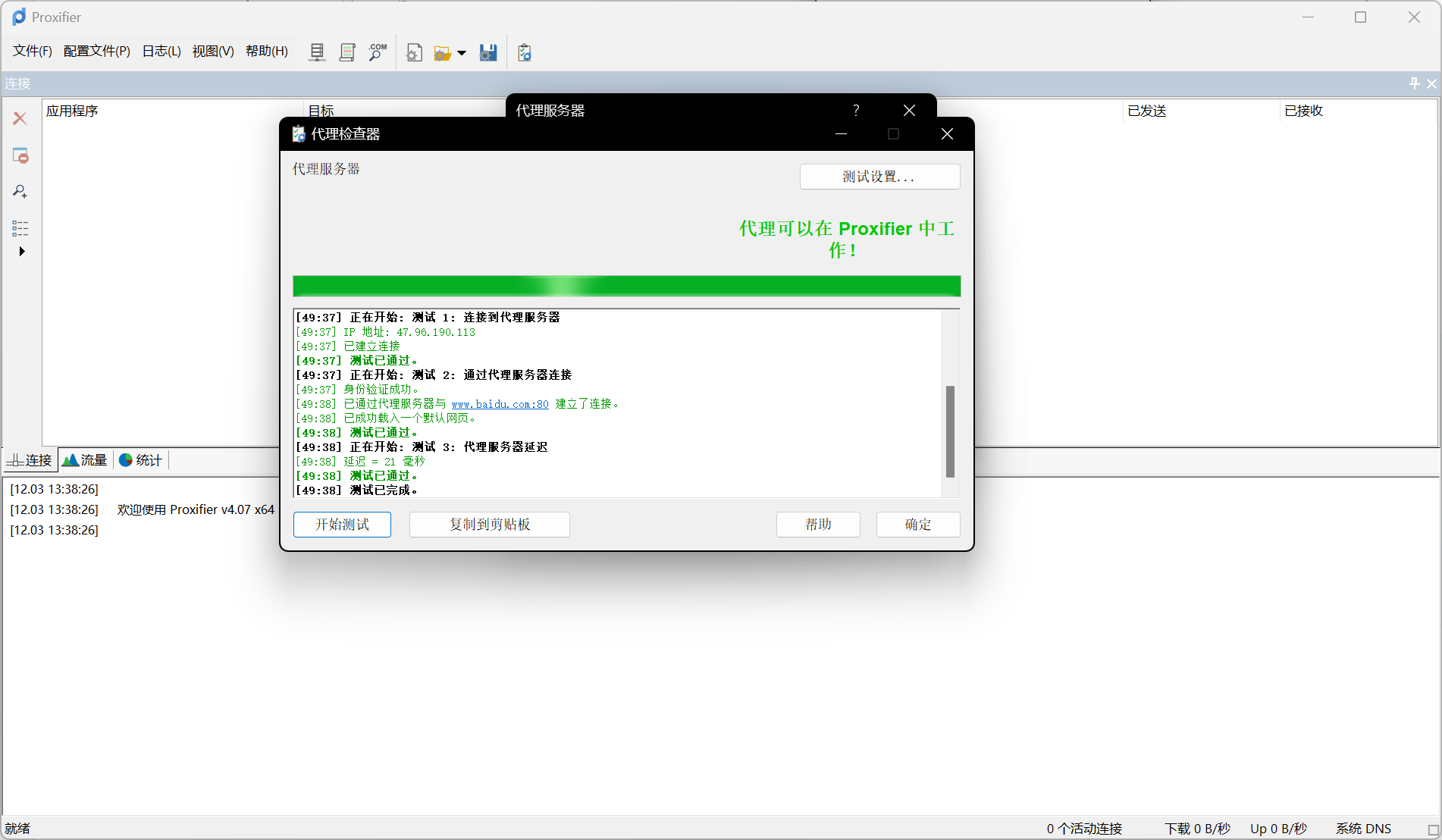The height and width of the screenshot is (840, 1442).
Task: Click the 帮助 button in proxy checker
Action: (818, 525)
